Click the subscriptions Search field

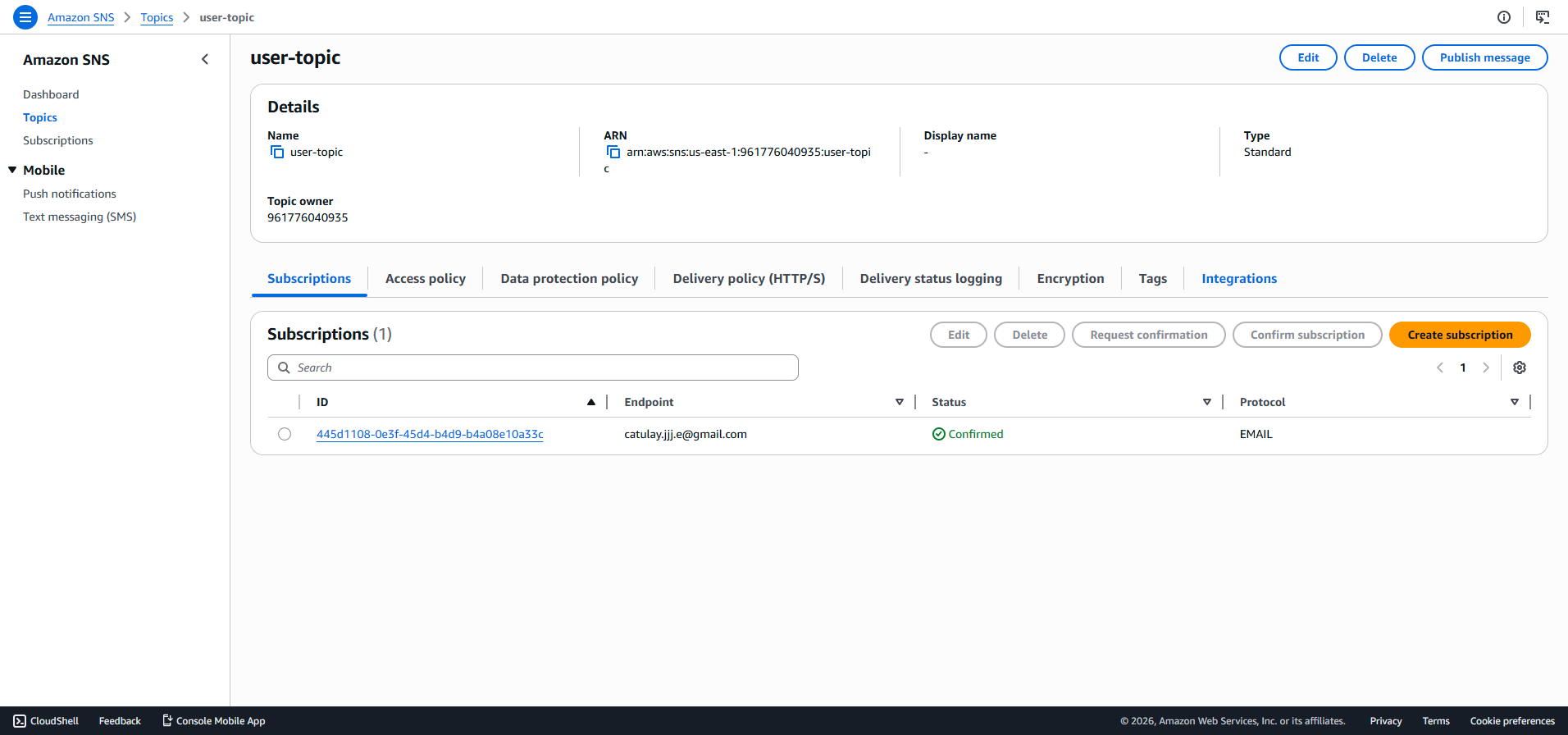click(533, 367)
